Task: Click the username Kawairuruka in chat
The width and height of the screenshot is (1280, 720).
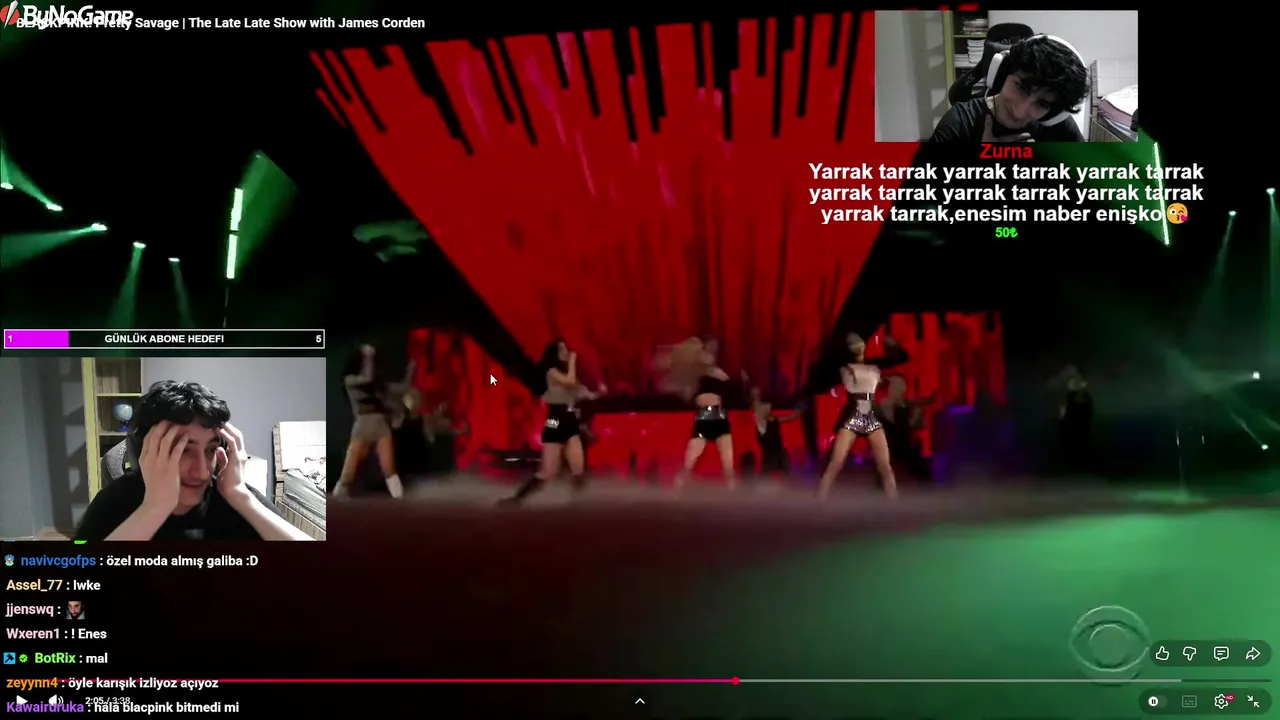Action: point(46,707)
